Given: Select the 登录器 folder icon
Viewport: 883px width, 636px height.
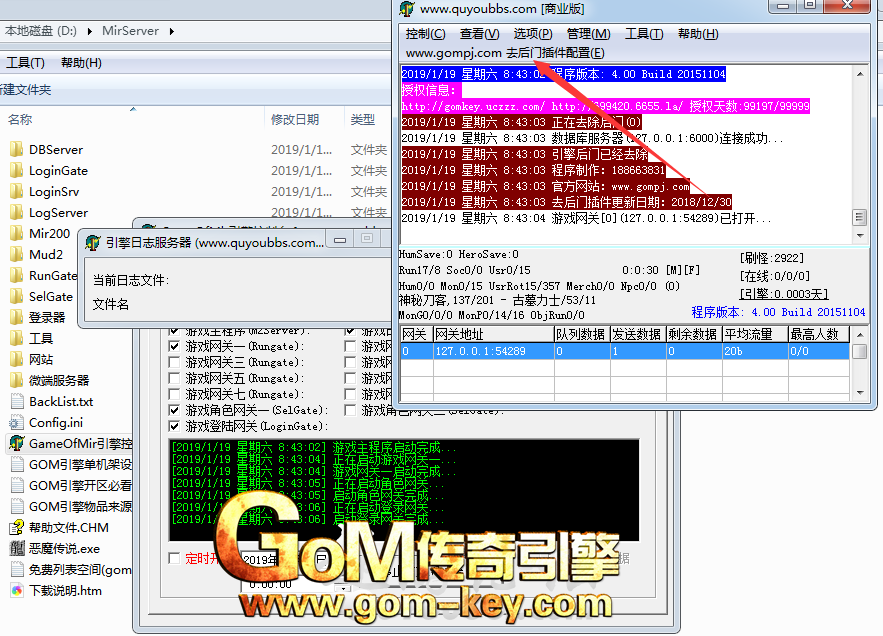Looking at the screenshot, I should [16, 317].
